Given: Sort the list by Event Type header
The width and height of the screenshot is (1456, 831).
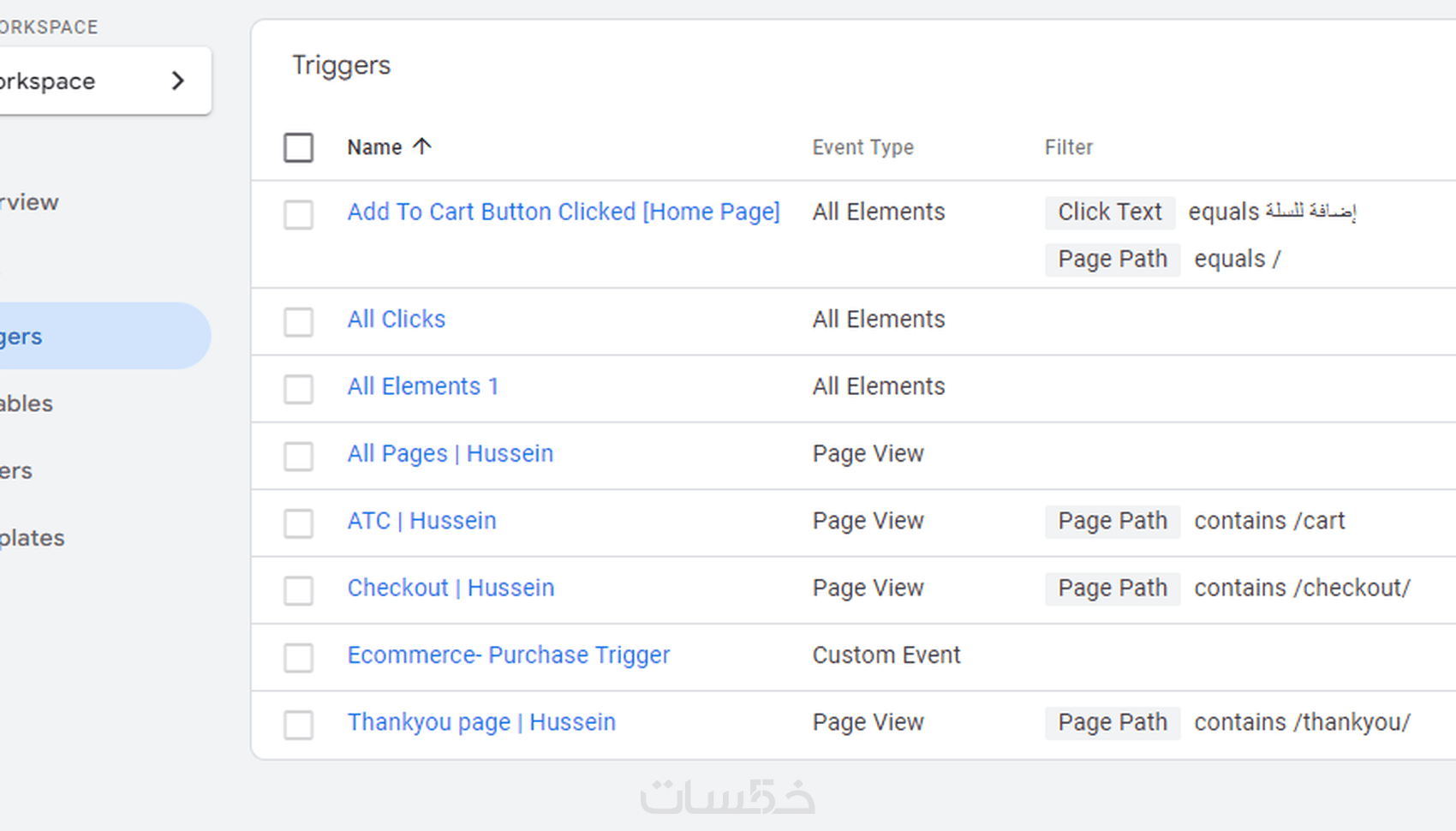Looking at the screenshot, I should coord(862,147).
